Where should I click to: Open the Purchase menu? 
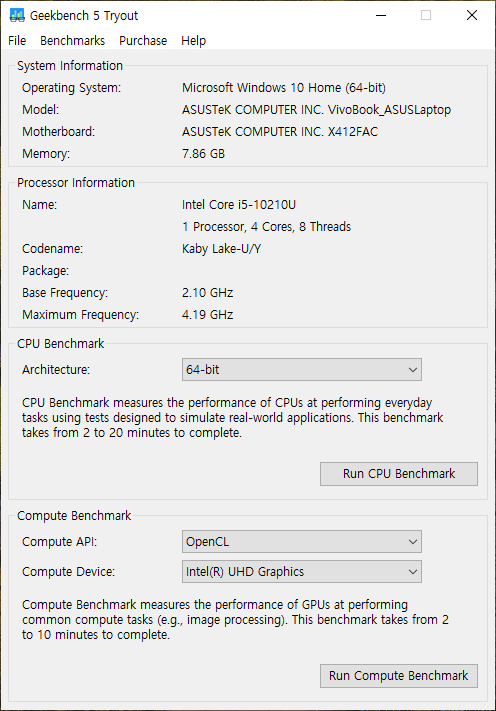pos(143,41)
